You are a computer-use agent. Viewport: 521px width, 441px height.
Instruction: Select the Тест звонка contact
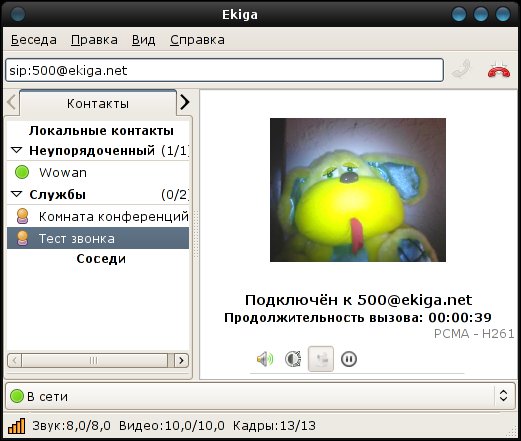click(98, 238)
